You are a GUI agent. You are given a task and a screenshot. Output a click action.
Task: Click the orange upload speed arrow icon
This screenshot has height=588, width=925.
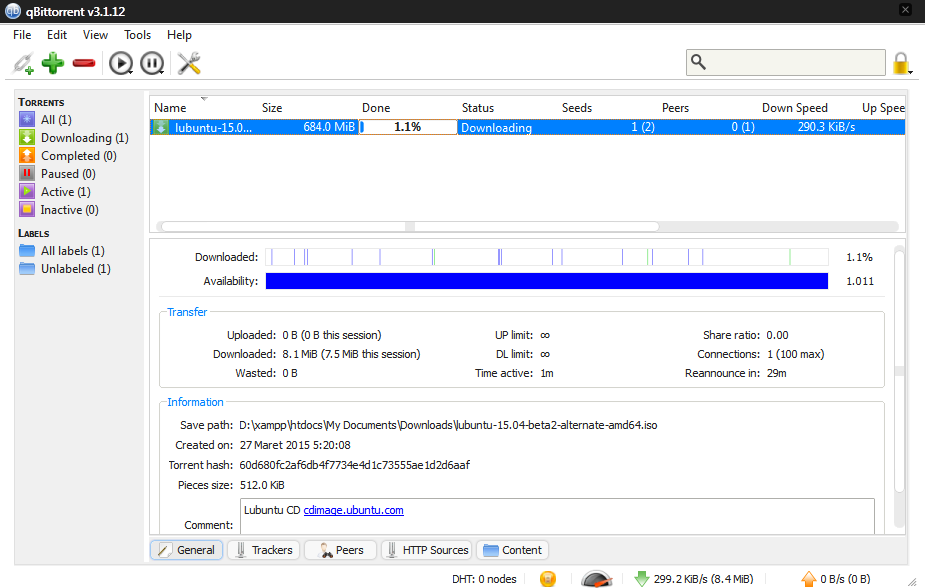tap(809, 579)
